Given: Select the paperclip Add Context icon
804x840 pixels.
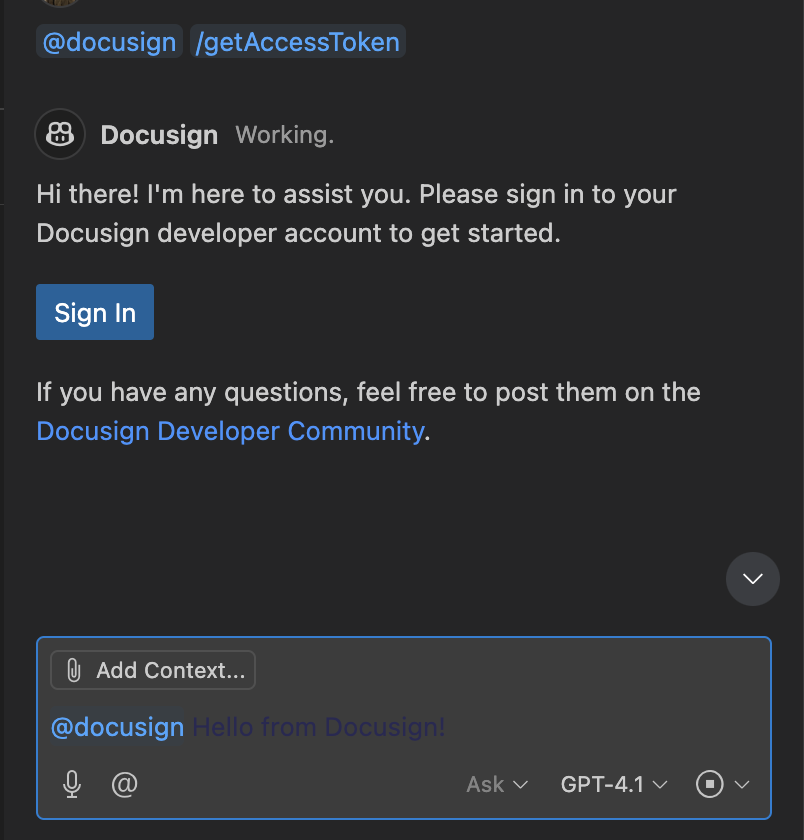Looking at the screenshot, I should click(72, 670).
